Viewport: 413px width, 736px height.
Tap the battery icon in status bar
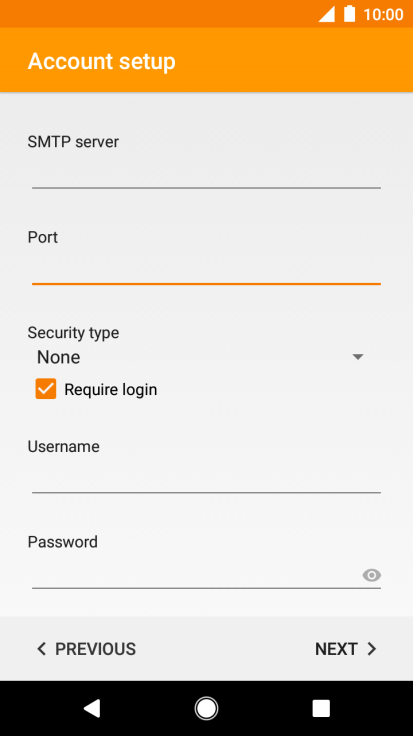350,14
